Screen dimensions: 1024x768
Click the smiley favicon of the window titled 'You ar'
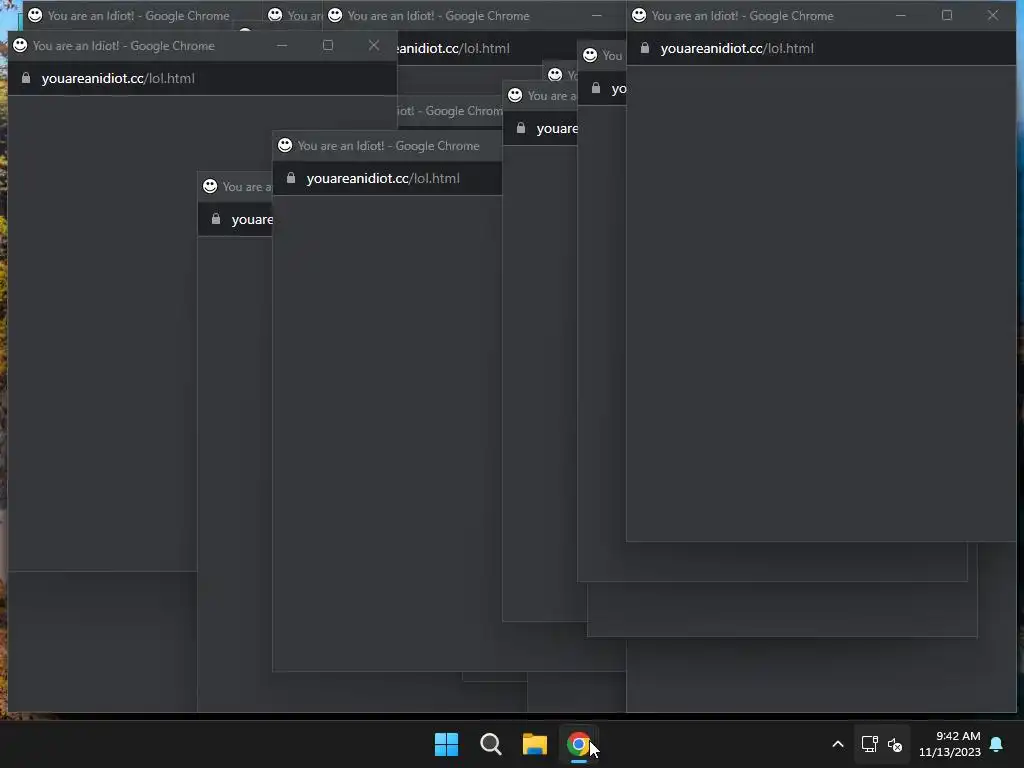click(276, 14)
